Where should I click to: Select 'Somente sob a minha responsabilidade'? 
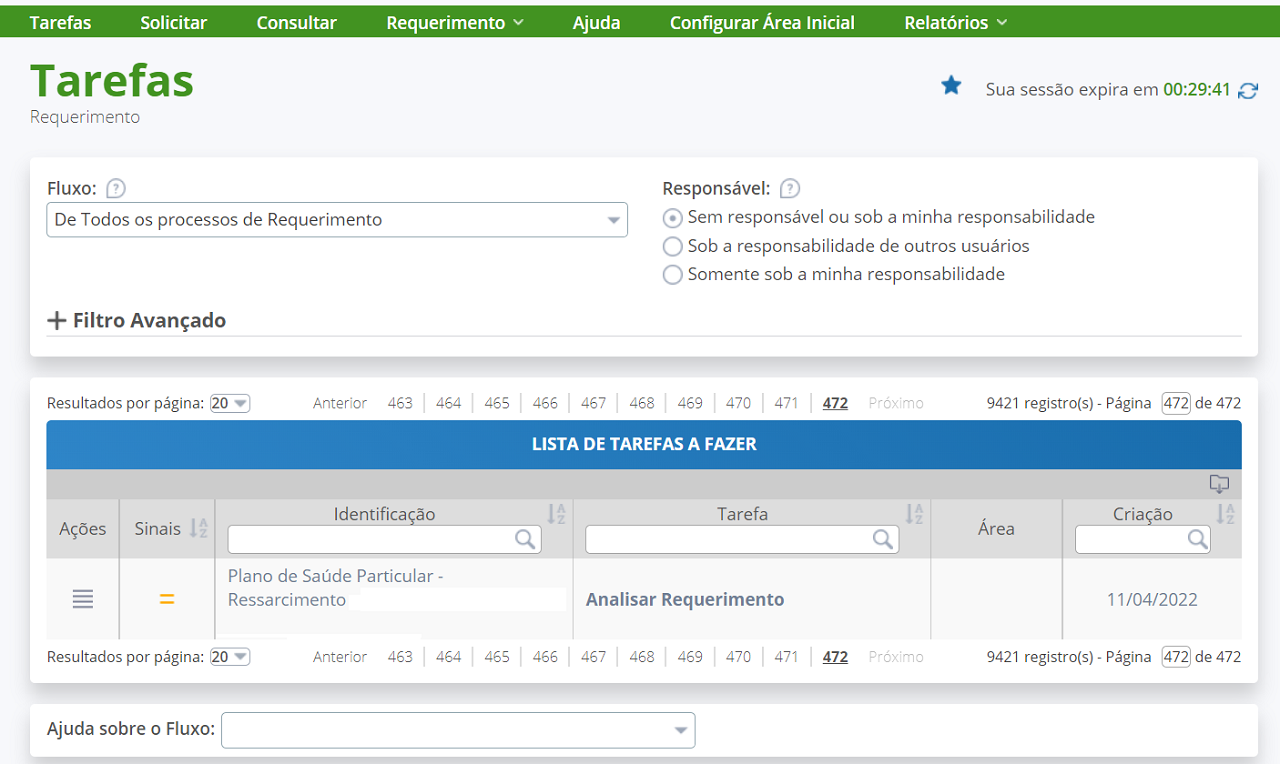tap(673, 274)
